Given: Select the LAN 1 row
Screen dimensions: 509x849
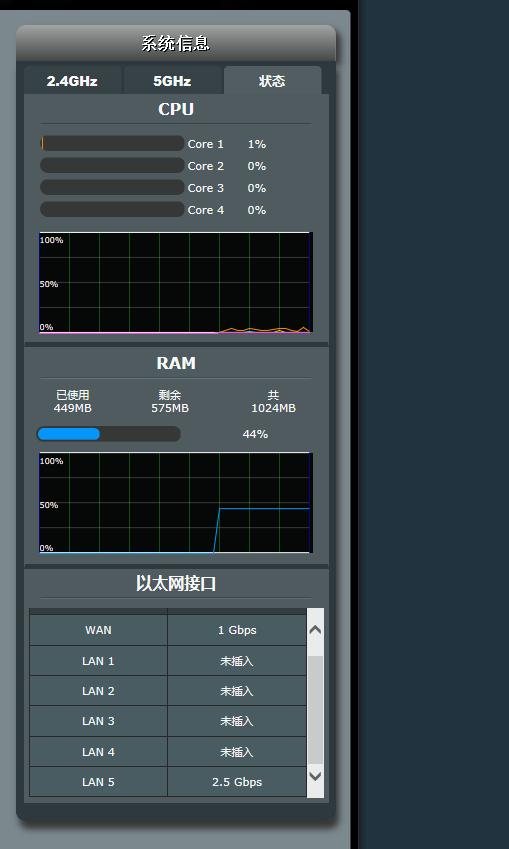Looking at the screenshot, I should point(168,661).
